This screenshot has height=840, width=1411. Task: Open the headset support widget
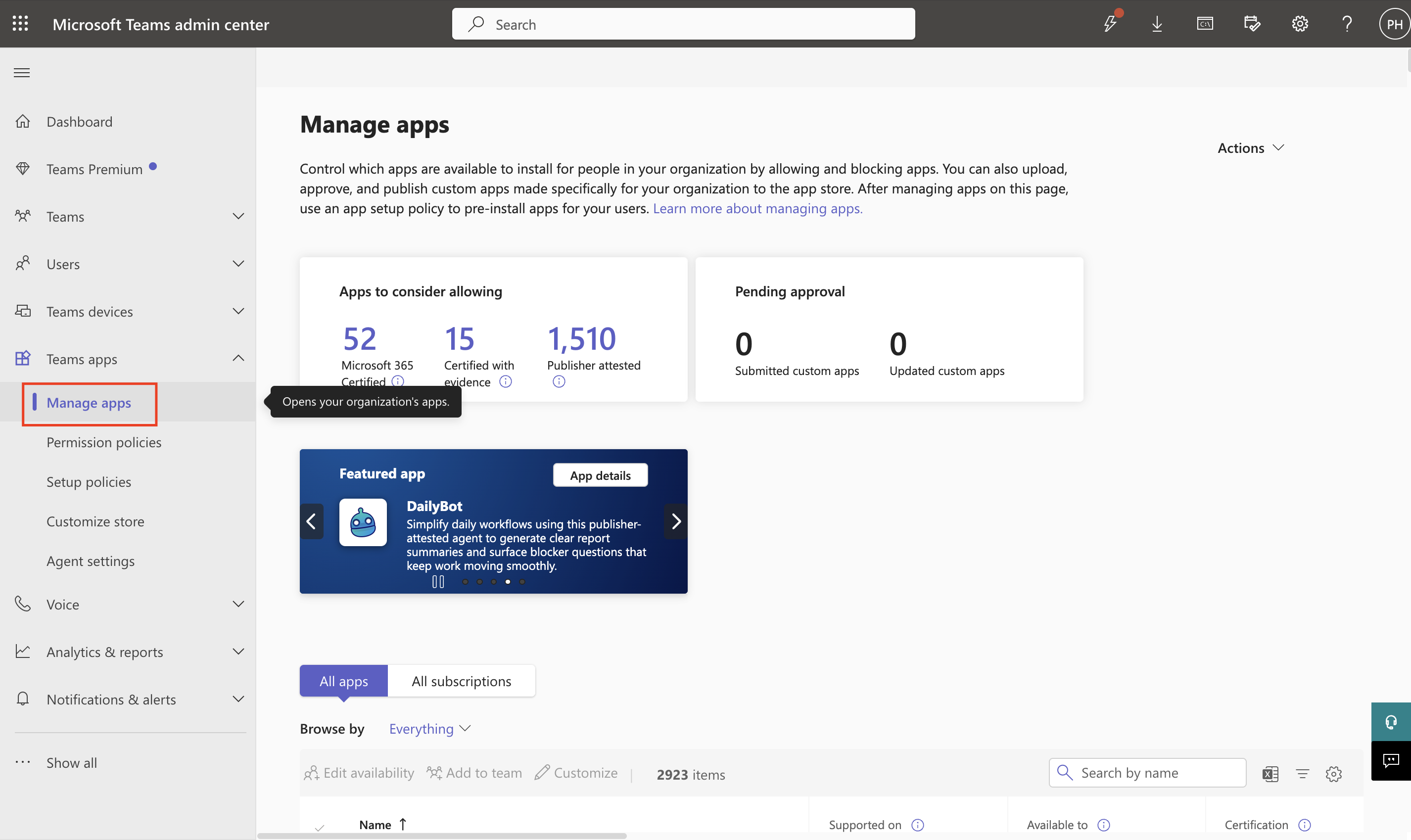(1391, 722)
